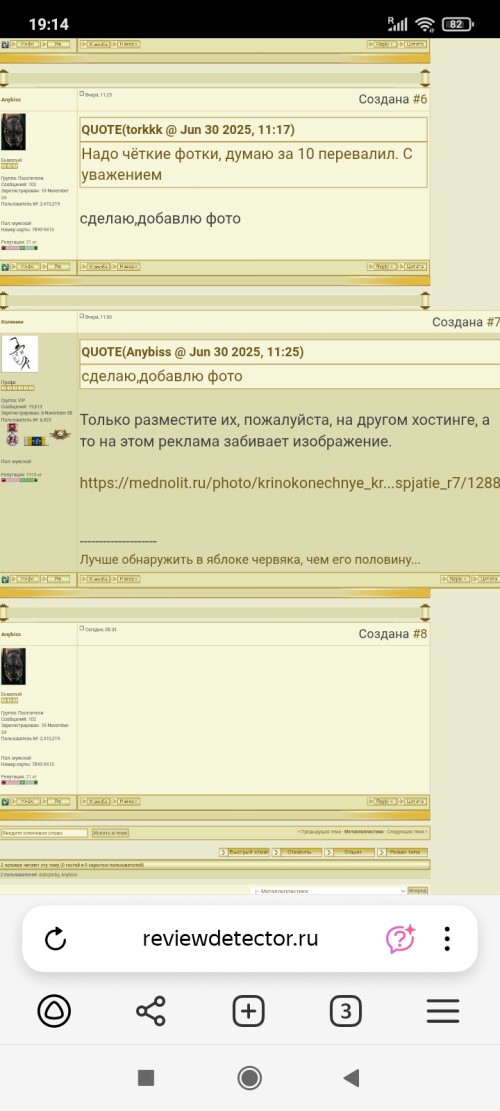The height and width of the screenshot is (1111, 500).
Task: Open the browser three-dot menu
Action: (x=447, y=939)
